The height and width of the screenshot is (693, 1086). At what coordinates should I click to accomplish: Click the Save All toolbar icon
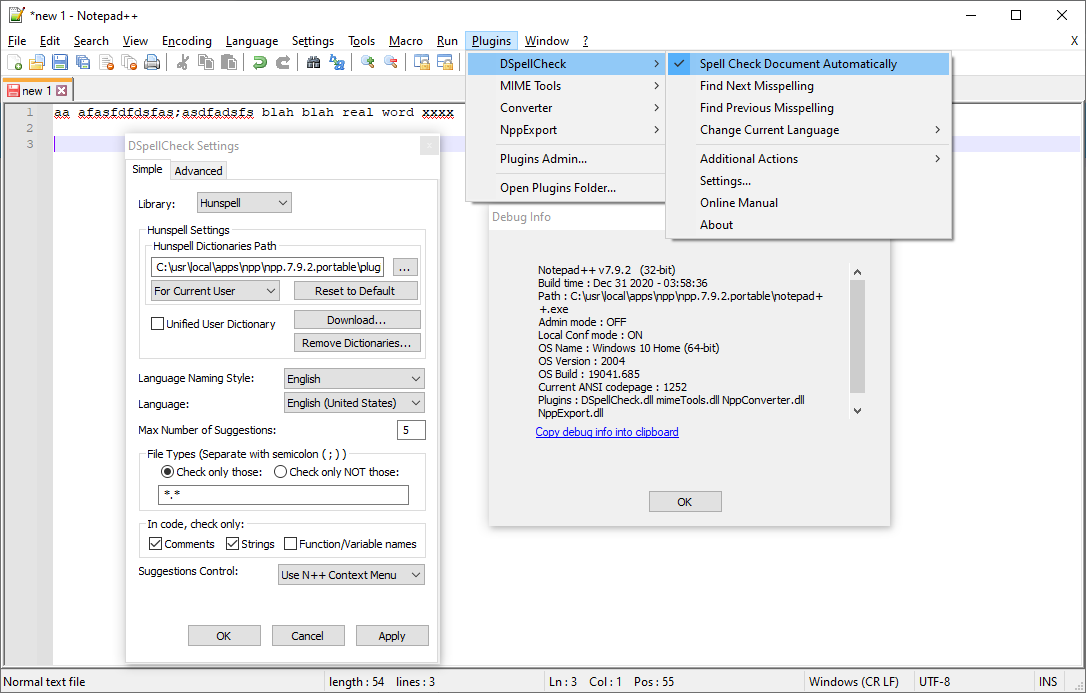(81, 62)
